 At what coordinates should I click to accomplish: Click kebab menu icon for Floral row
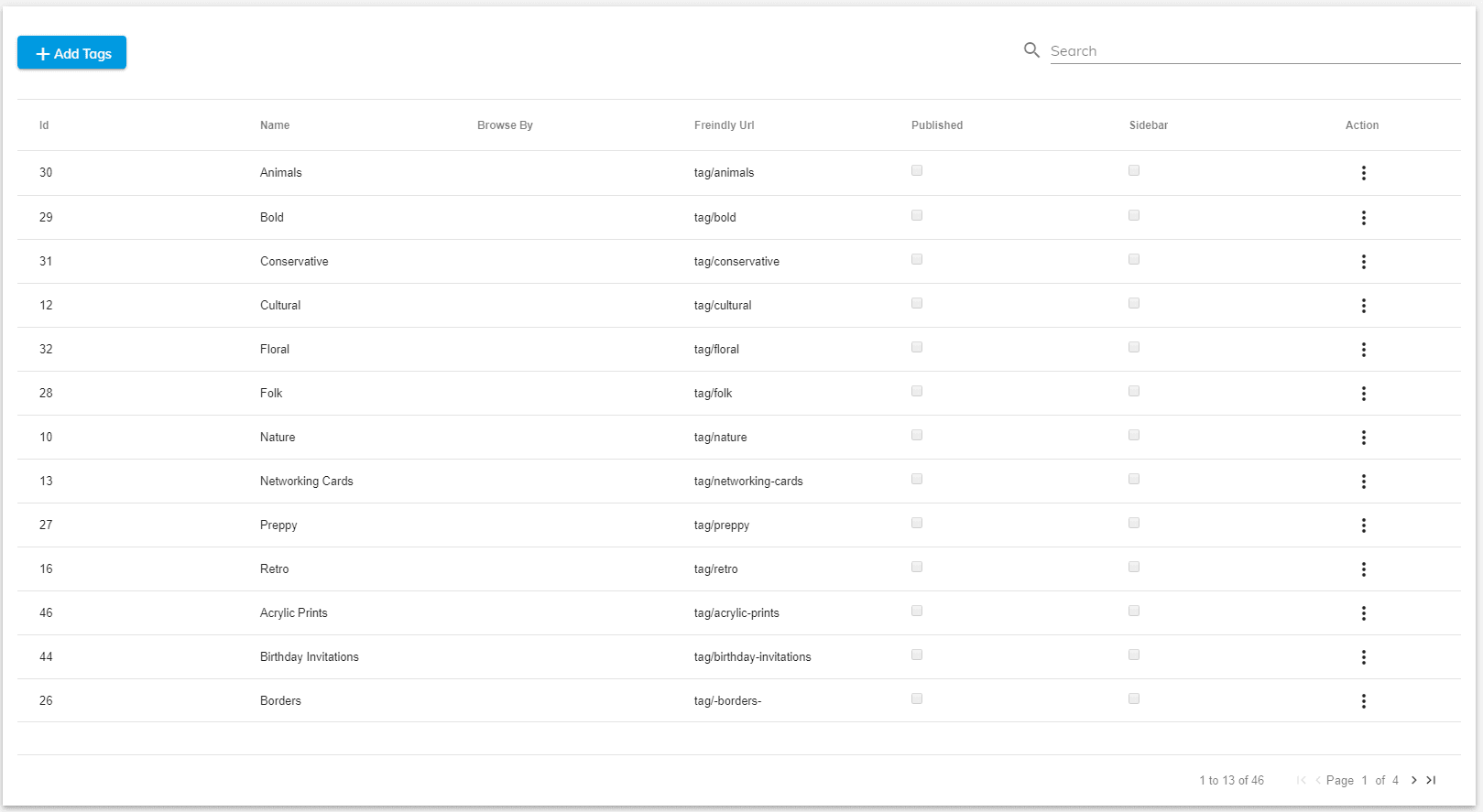[x=1363, y=350]
